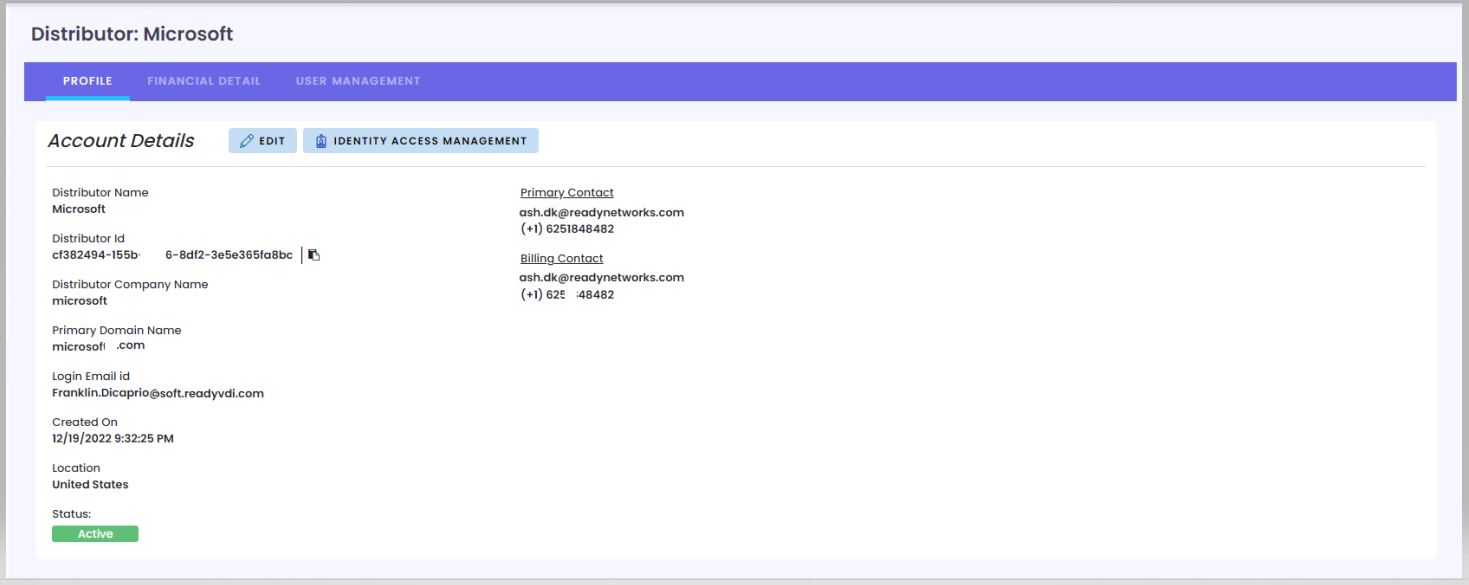Click the Billing Contact heading
Image resolution: width=1469 pixels, height=585 pixels.
click(x=562, y=258)
